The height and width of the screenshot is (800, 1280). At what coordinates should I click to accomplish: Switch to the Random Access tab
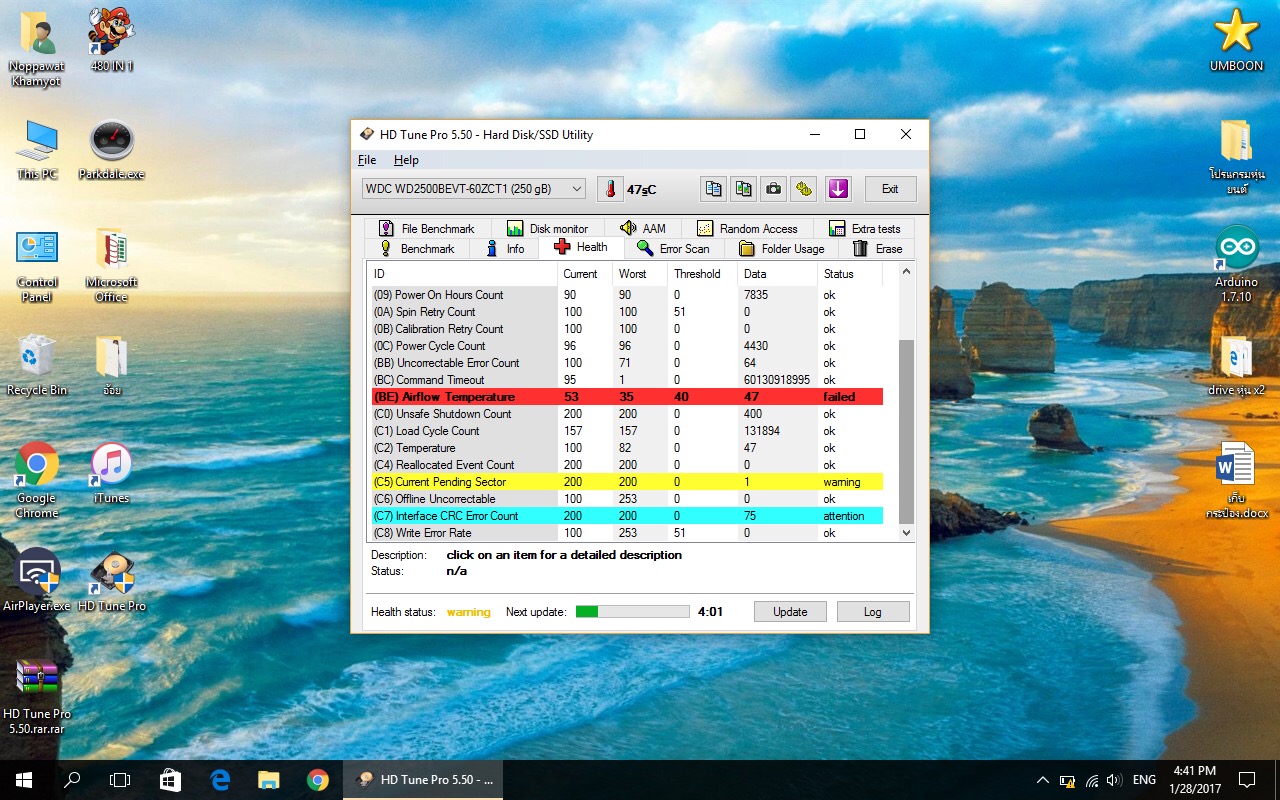coord(747,228)
